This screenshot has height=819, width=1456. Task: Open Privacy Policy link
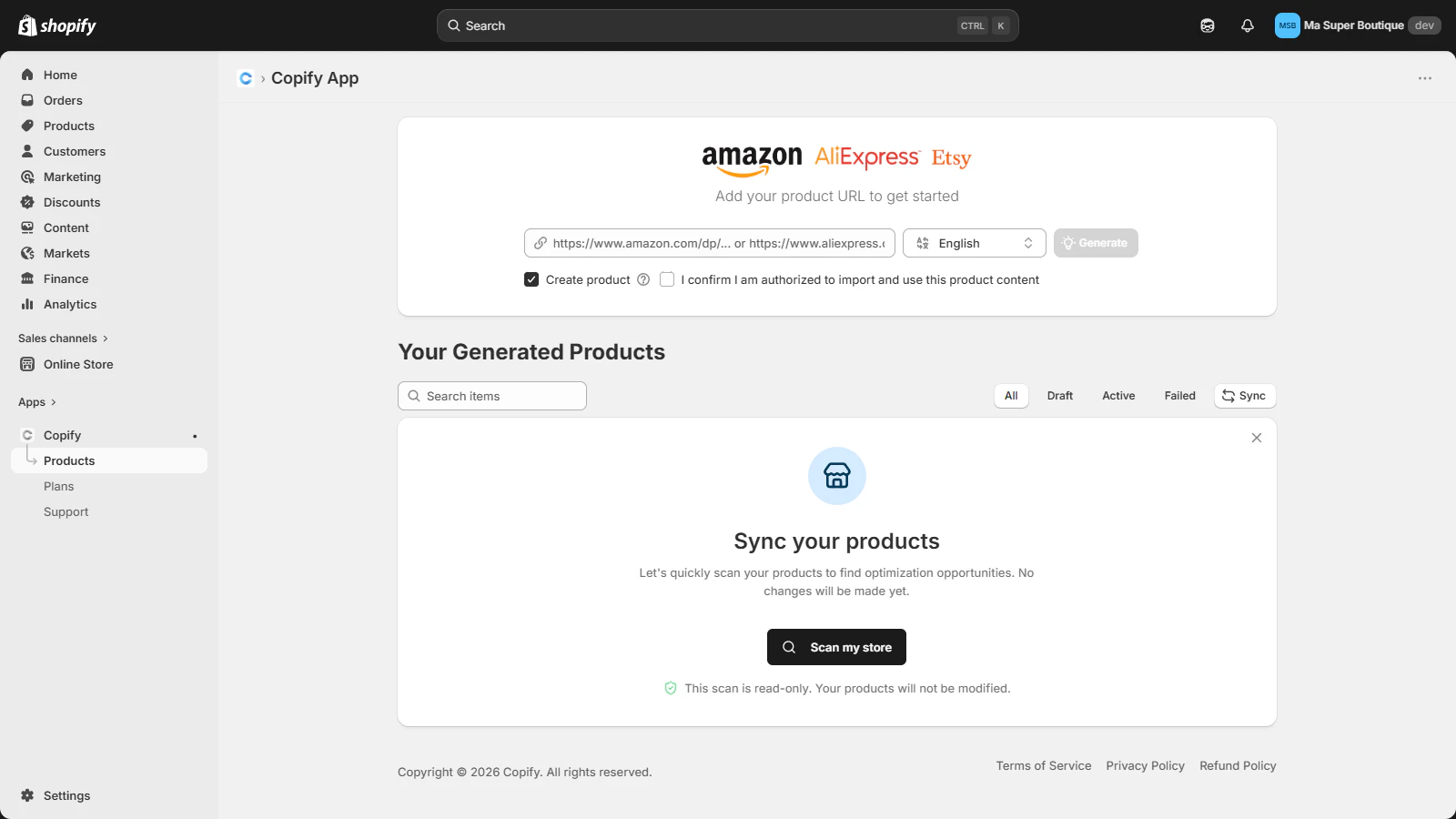pyautogui.click(x=1146, y=766)
